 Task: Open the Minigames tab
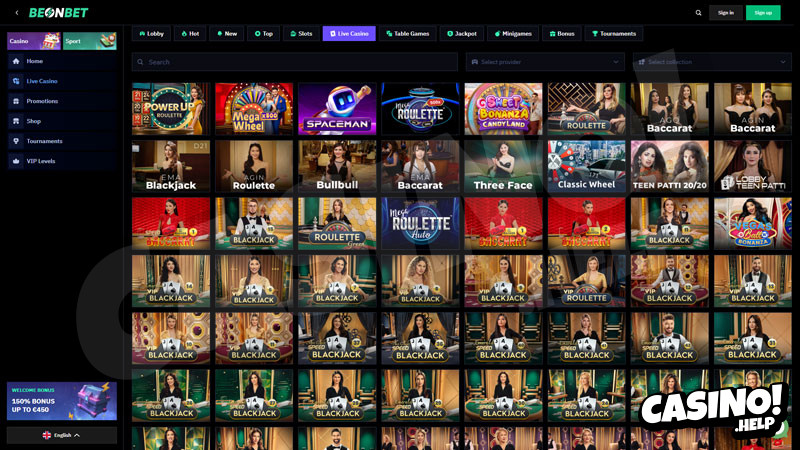click(513, 34)
